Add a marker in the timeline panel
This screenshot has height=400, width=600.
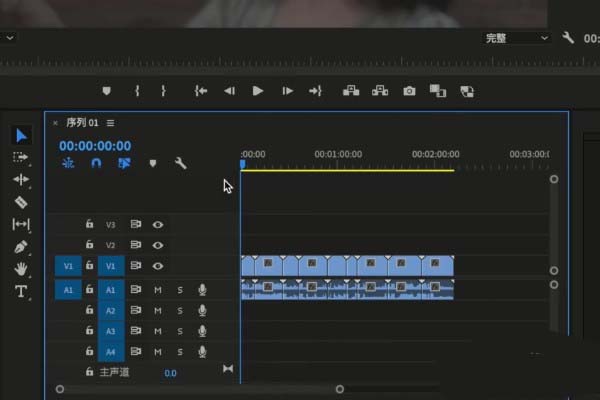click(x=153, y=163)
